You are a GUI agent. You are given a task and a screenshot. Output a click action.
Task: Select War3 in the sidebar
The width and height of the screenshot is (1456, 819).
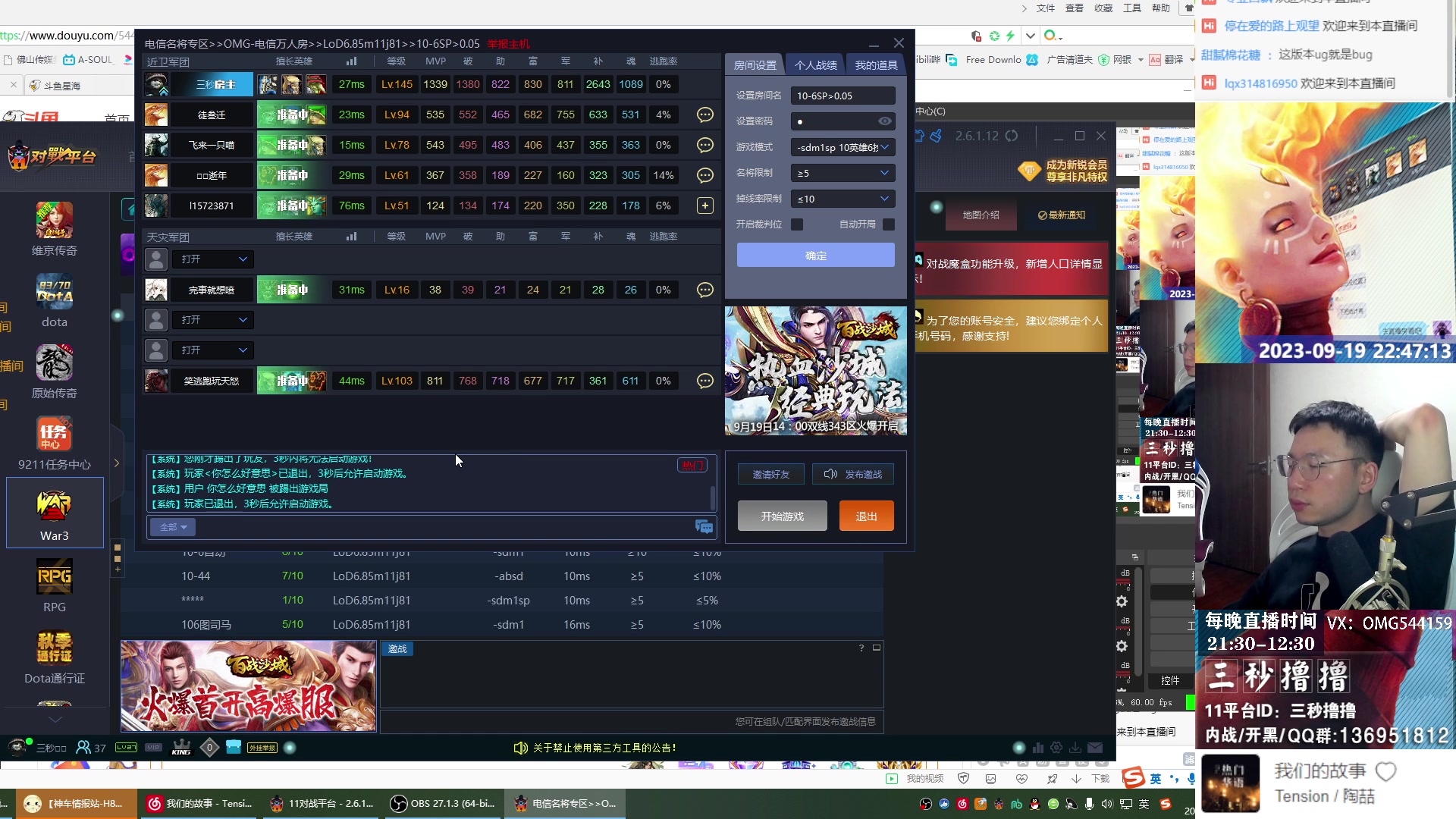(55, 513)
